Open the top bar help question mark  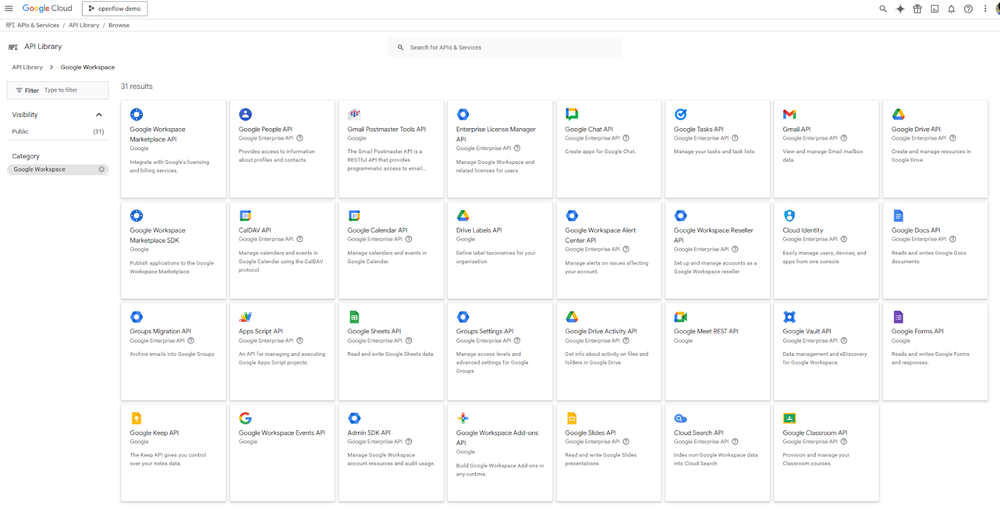pyautogui.click(x=968, y=8)
